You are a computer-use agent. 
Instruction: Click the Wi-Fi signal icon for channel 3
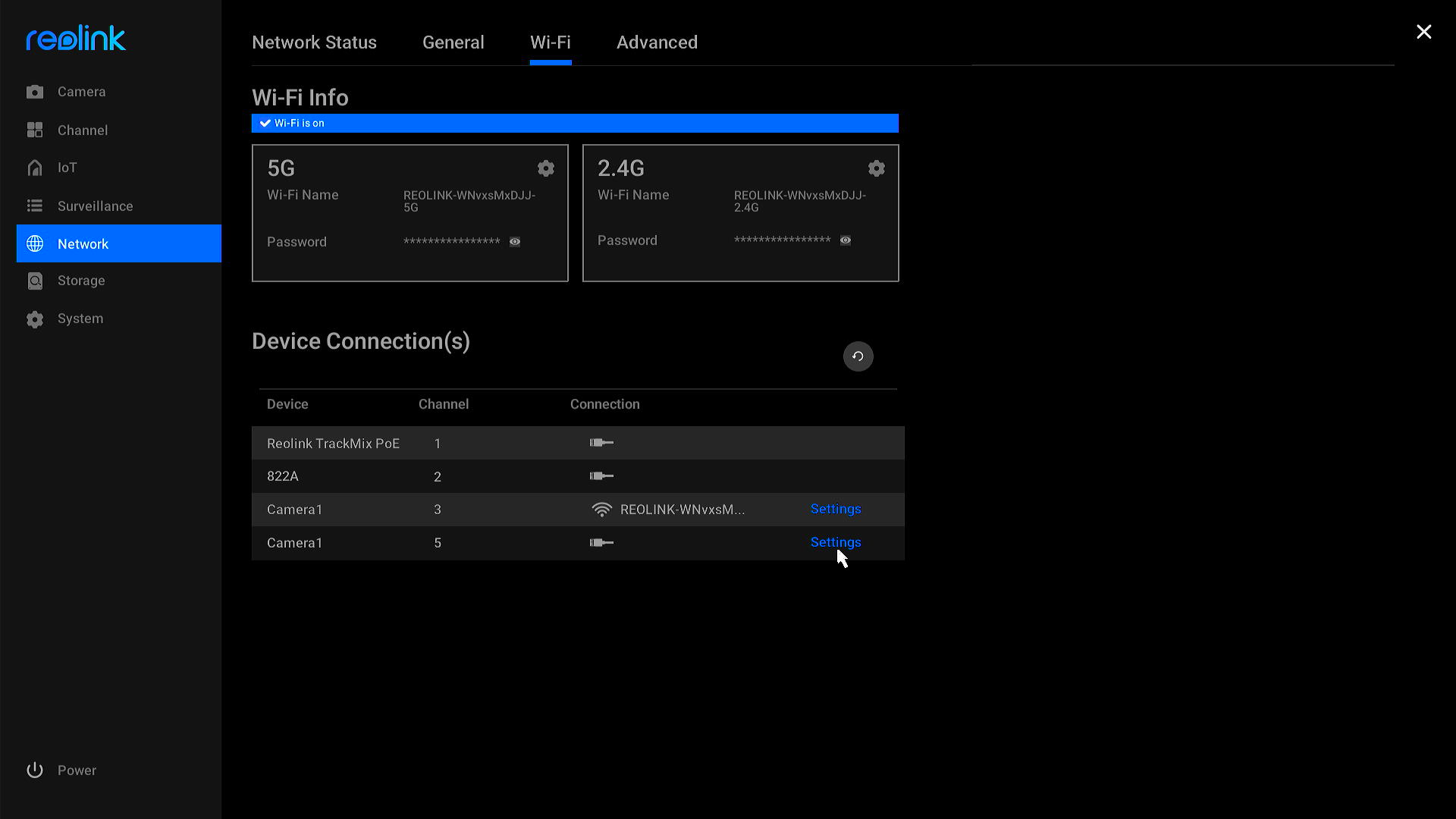pos(601,510)
